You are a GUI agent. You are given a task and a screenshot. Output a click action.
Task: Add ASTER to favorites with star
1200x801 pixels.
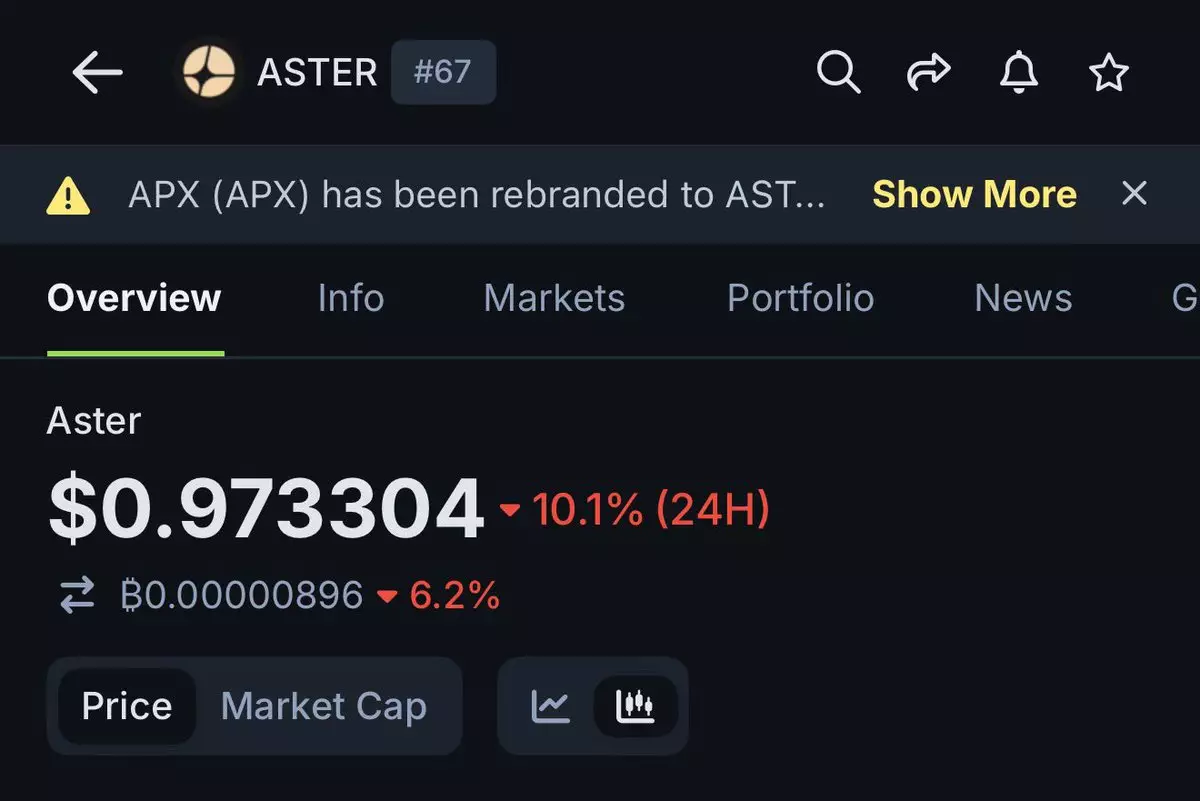[x=1108, y=72]
